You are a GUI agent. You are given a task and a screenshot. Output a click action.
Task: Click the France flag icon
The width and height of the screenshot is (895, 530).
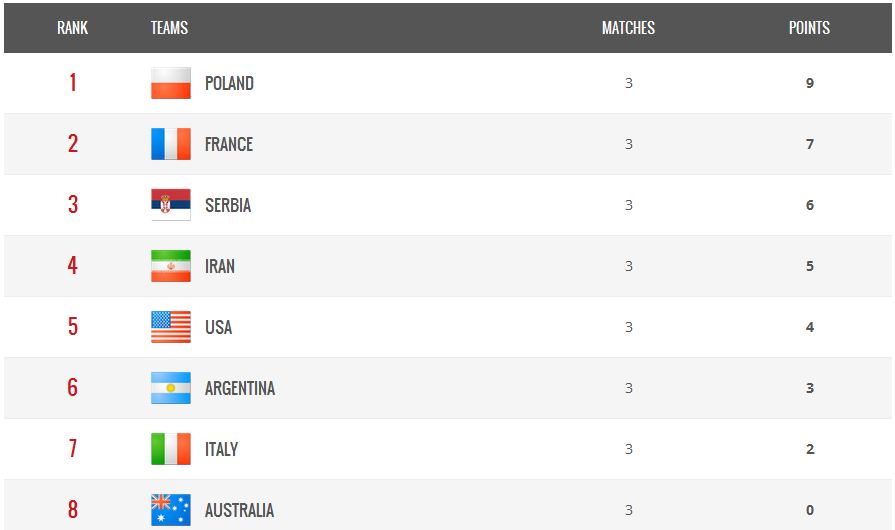tap(171, 144)
